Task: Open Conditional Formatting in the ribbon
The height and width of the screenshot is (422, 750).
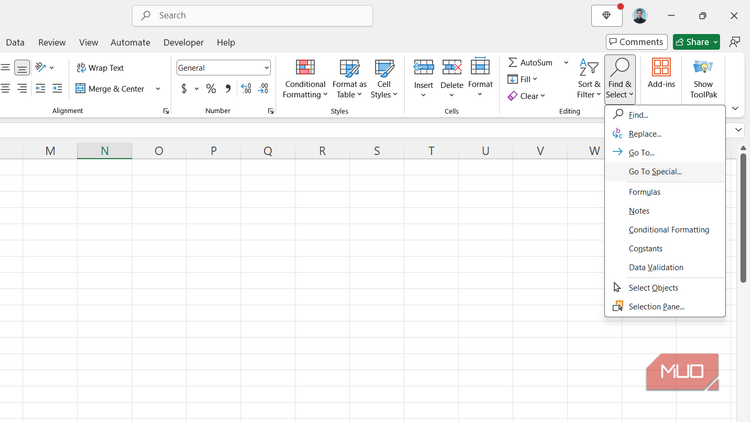Action: pyautogui.click(x=305, y=79)
